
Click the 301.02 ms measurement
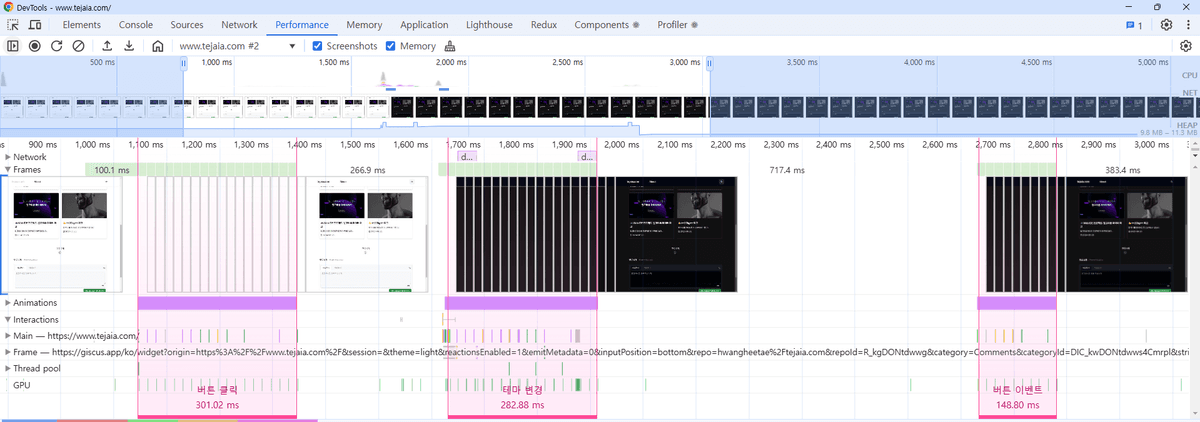pos(217,406)
